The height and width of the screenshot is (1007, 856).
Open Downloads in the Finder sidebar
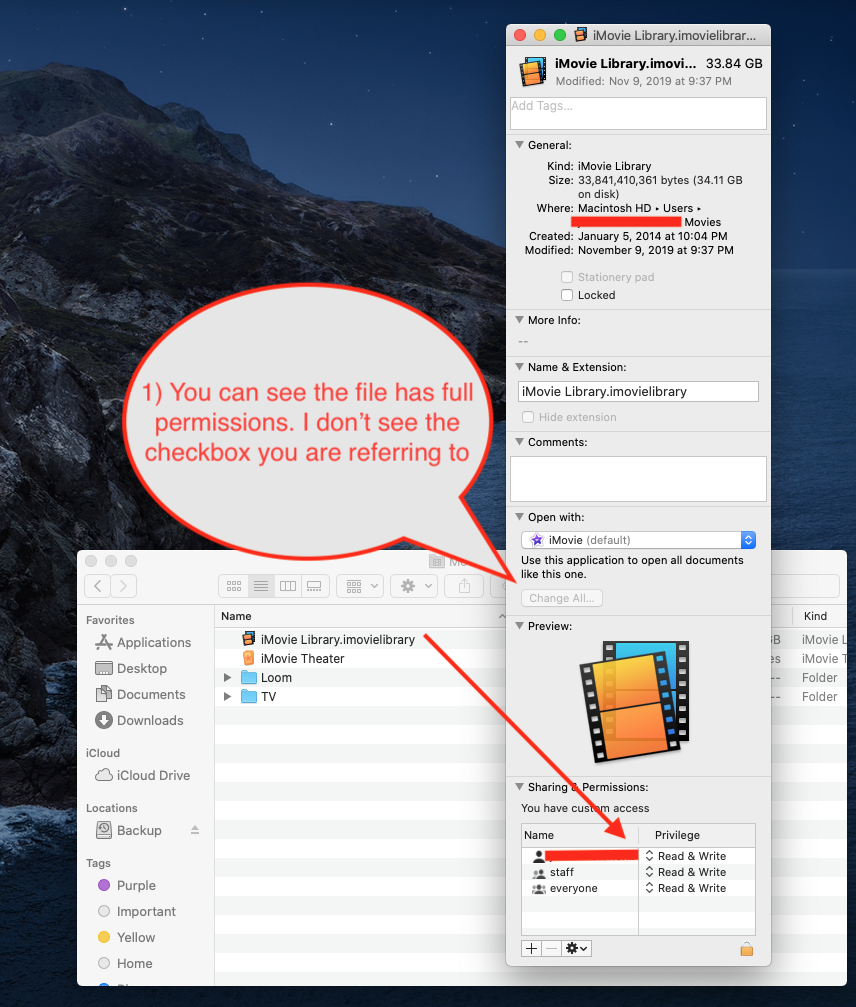(x=139, y=721)
